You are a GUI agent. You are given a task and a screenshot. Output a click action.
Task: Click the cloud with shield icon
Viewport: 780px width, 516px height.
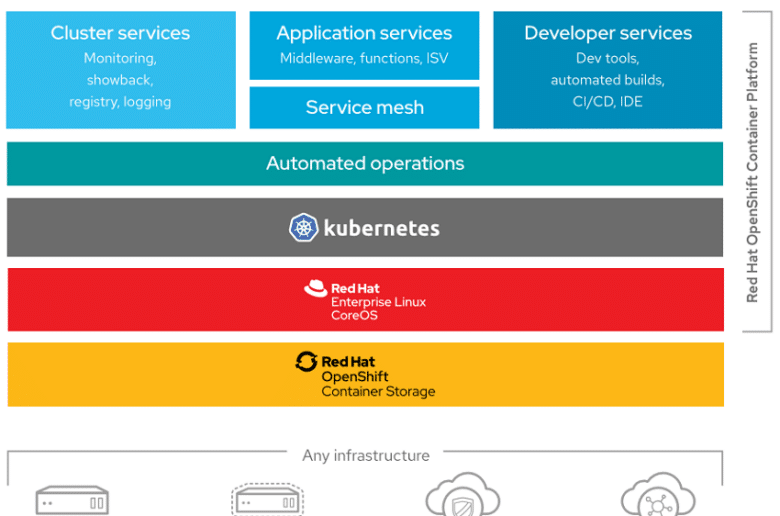coord(463,495)
